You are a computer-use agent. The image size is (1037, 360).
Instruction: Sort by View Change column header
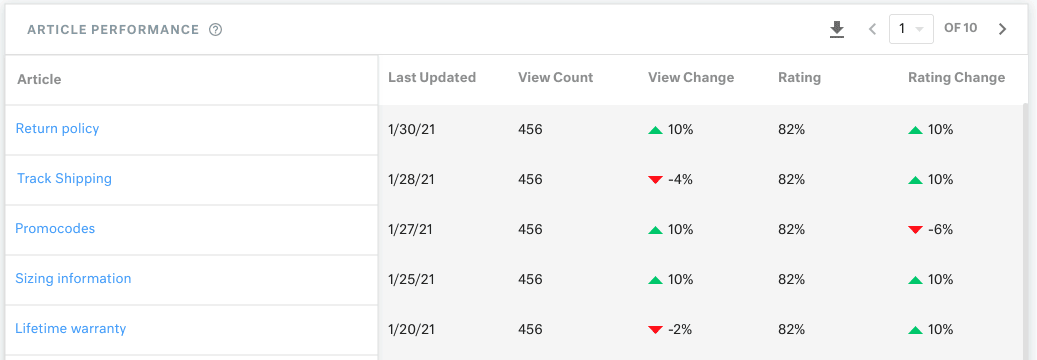(691, 77)
